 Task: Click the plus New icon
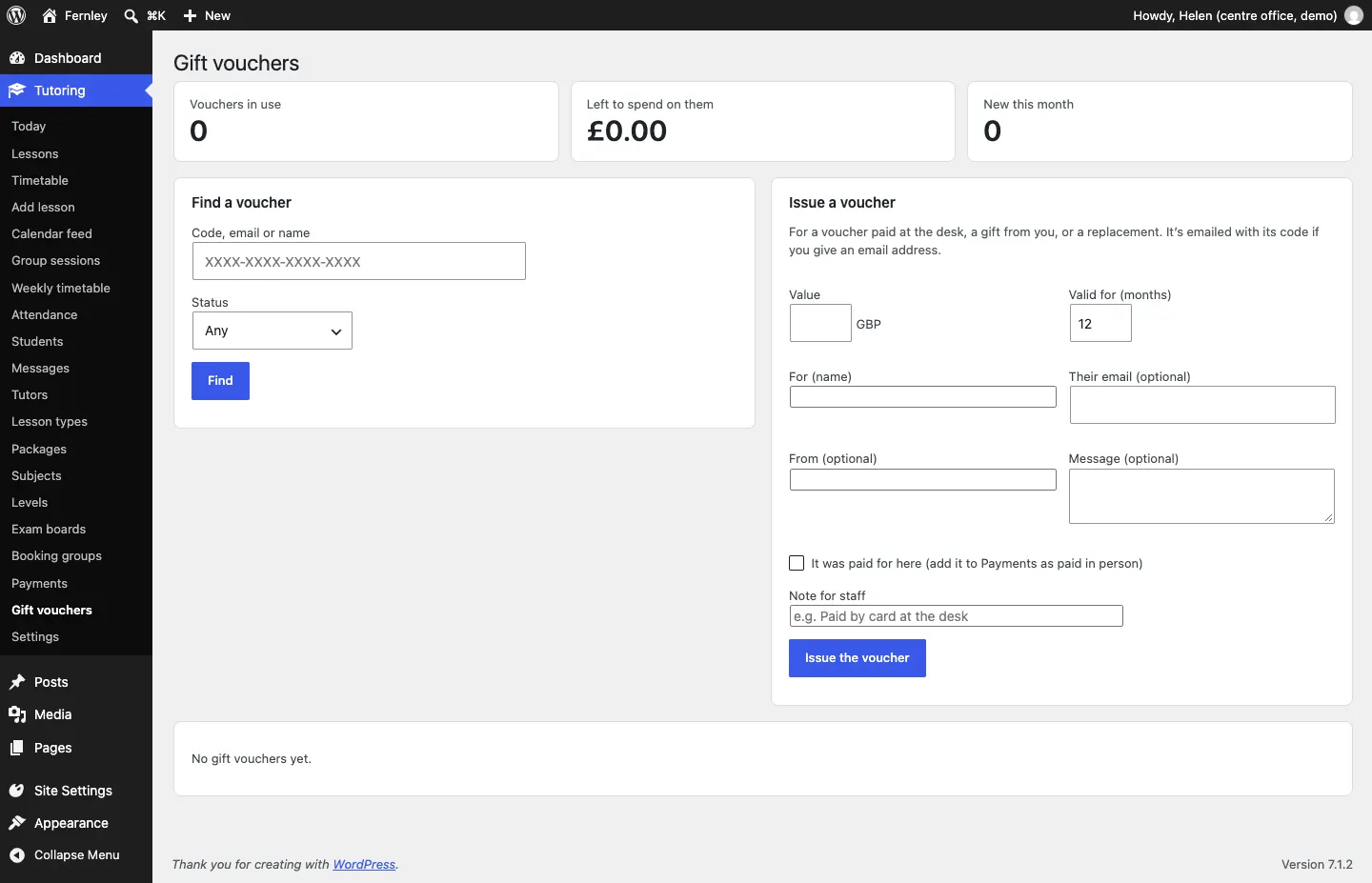click(x=190, y=15)
